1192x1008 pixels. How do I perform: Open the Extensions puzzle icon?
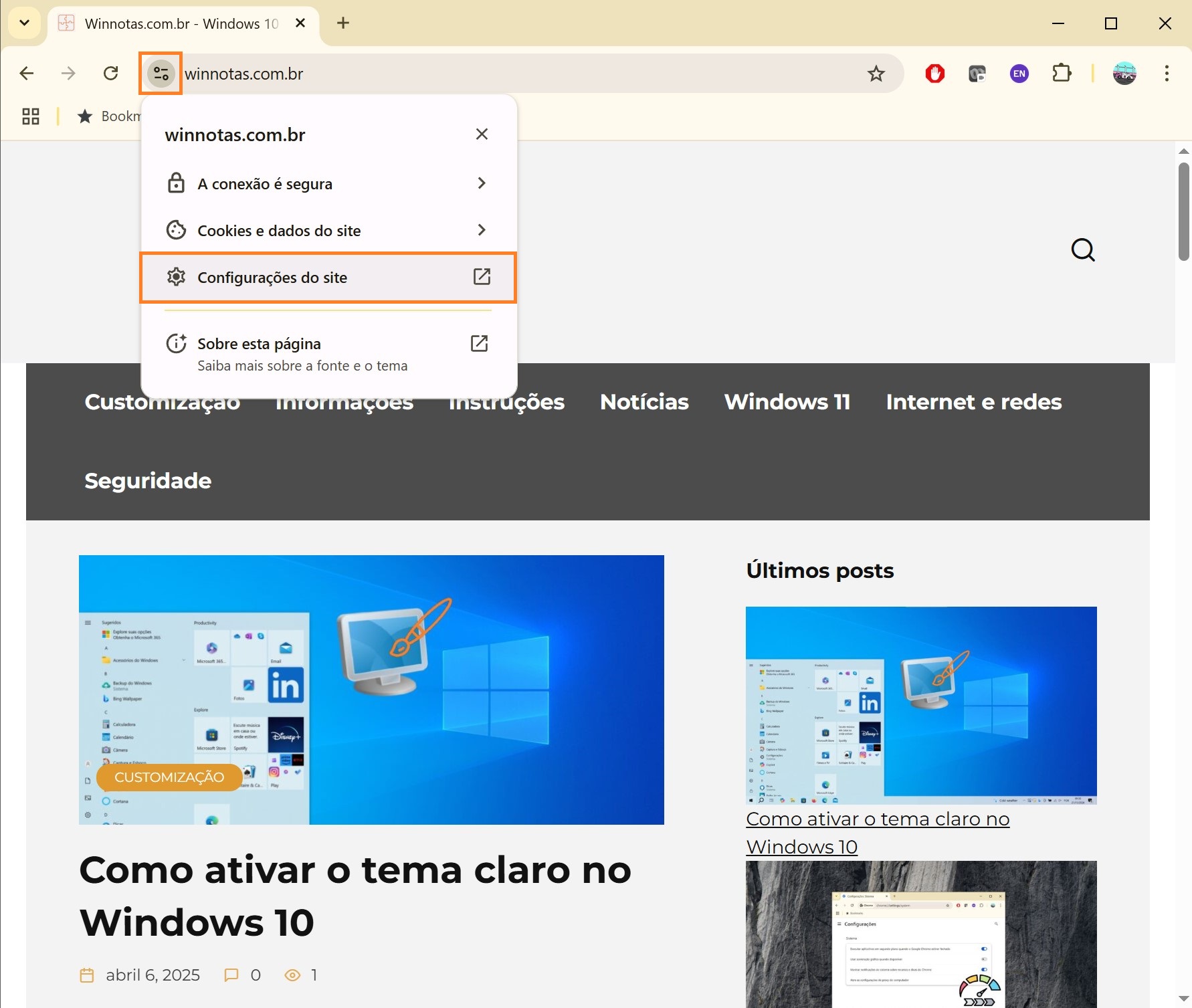pyautogui.click(x=1062, y=73)
